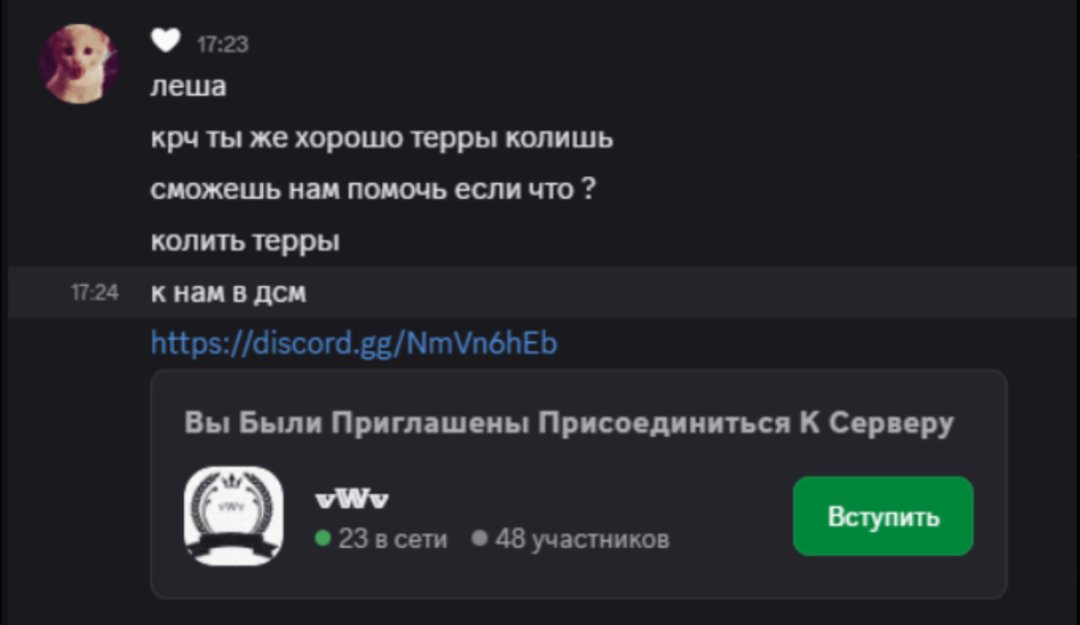Click the ribbon banner in server logo
The image size is (1080, 625).
tap(233, 549)
